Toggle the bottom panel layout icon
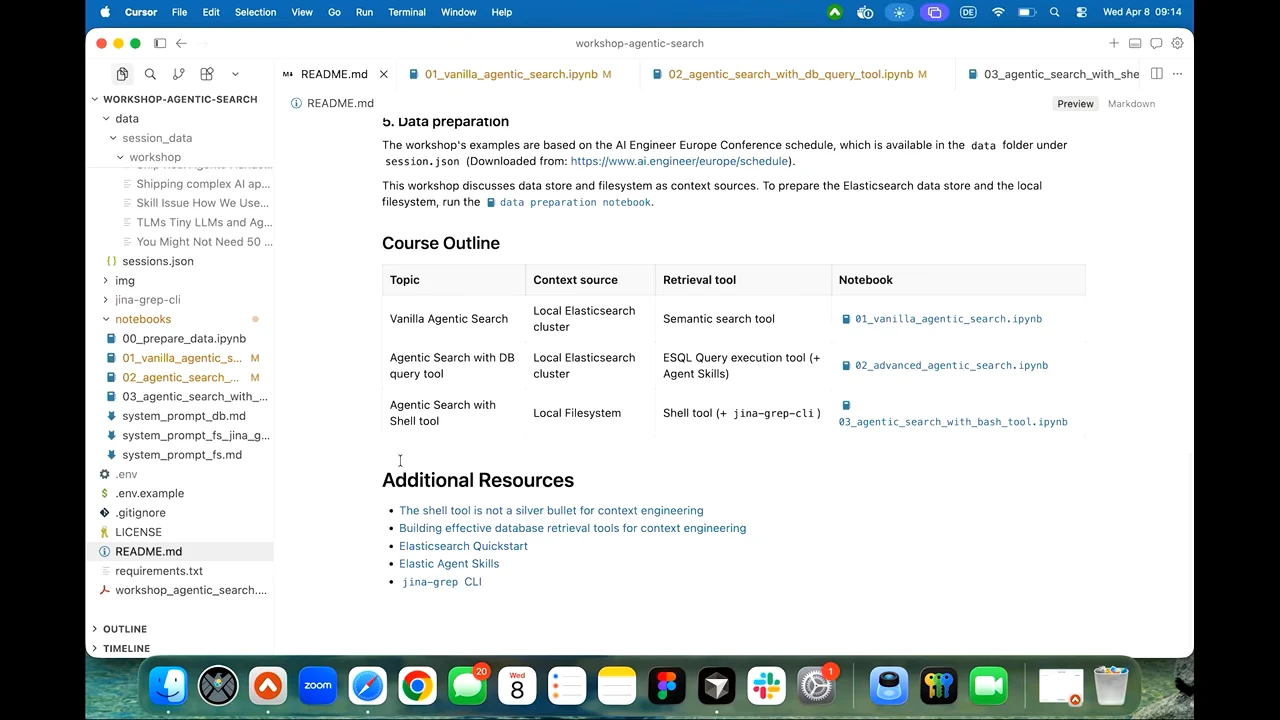The image size is (1280, 720). (x=1135, y=43)
